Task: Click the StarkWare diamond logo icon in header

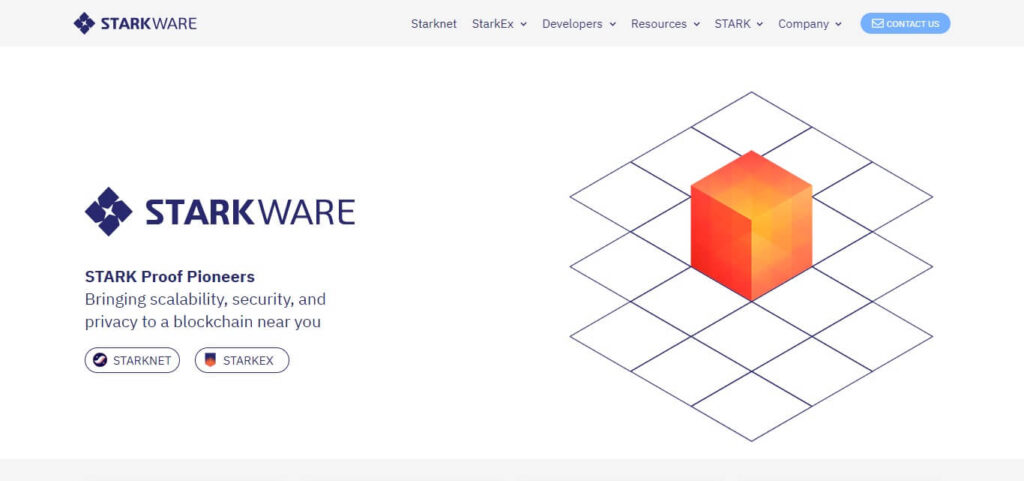Action: [84, 23]
